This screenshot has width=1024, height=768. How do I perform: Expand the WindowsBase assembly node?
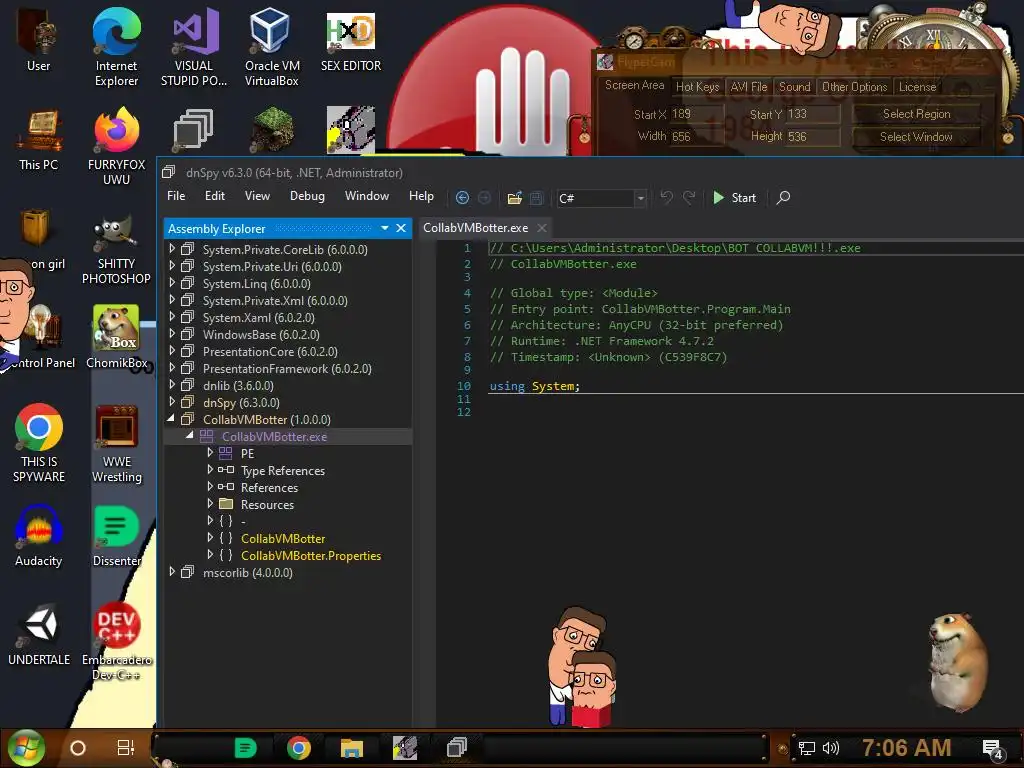tap(172, 334)
